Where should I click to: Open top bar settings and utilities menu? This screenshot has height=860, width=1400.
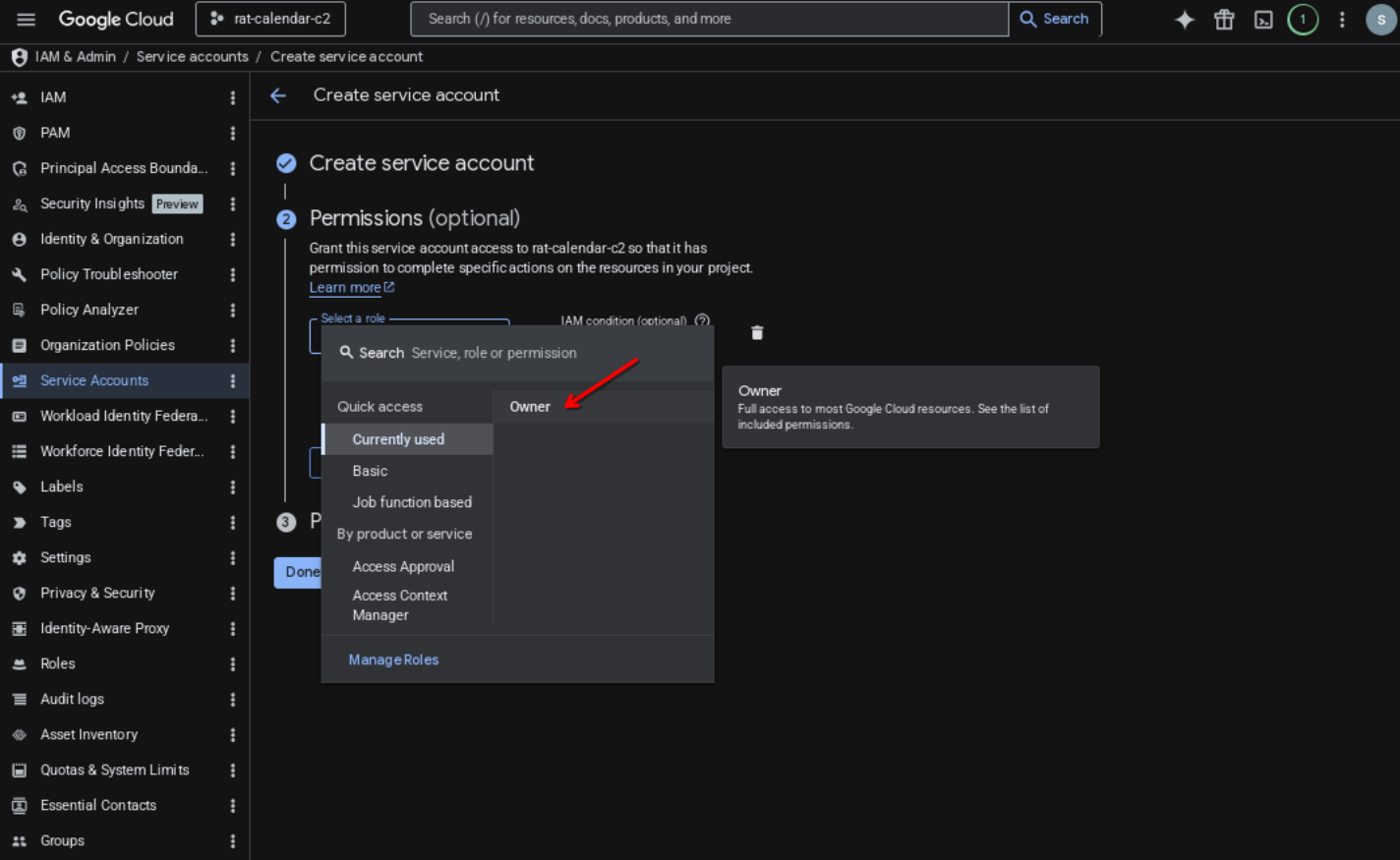point(1342,19)
